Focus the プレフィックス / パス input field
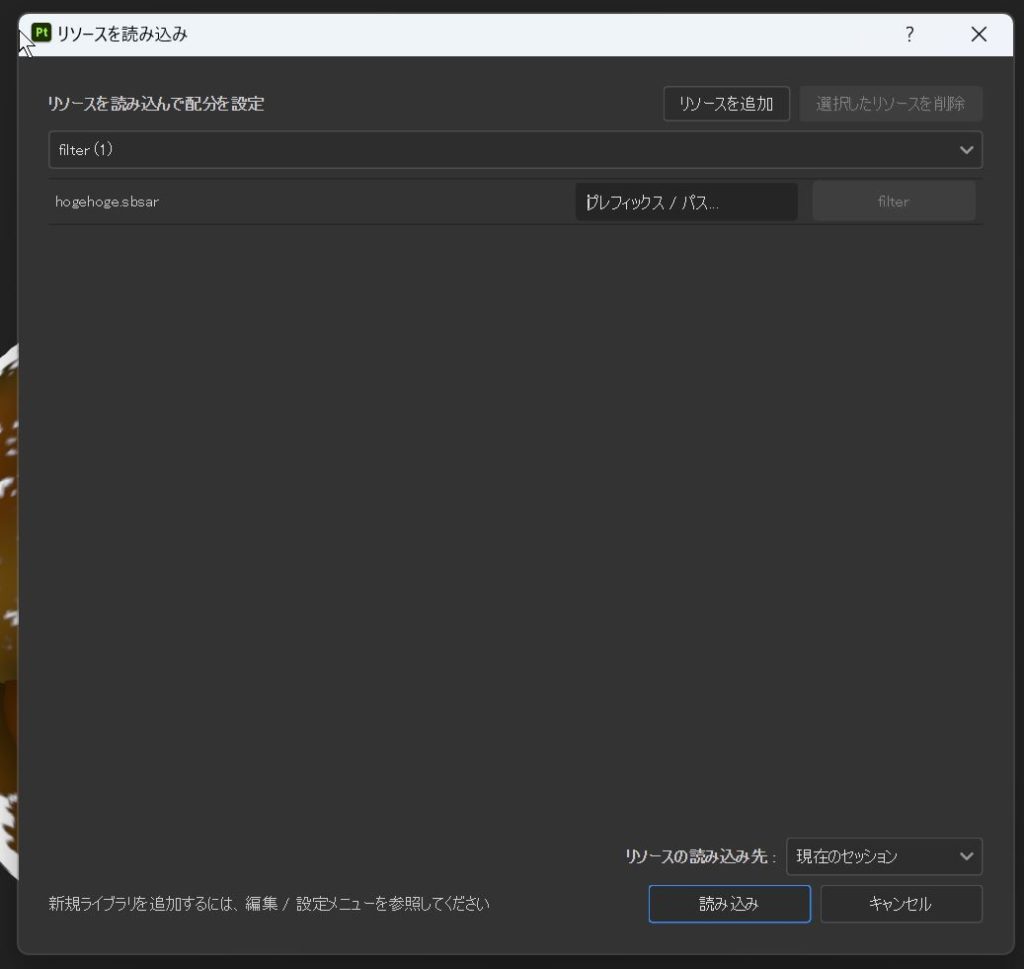1024x969 pixels. pos(686,202)
